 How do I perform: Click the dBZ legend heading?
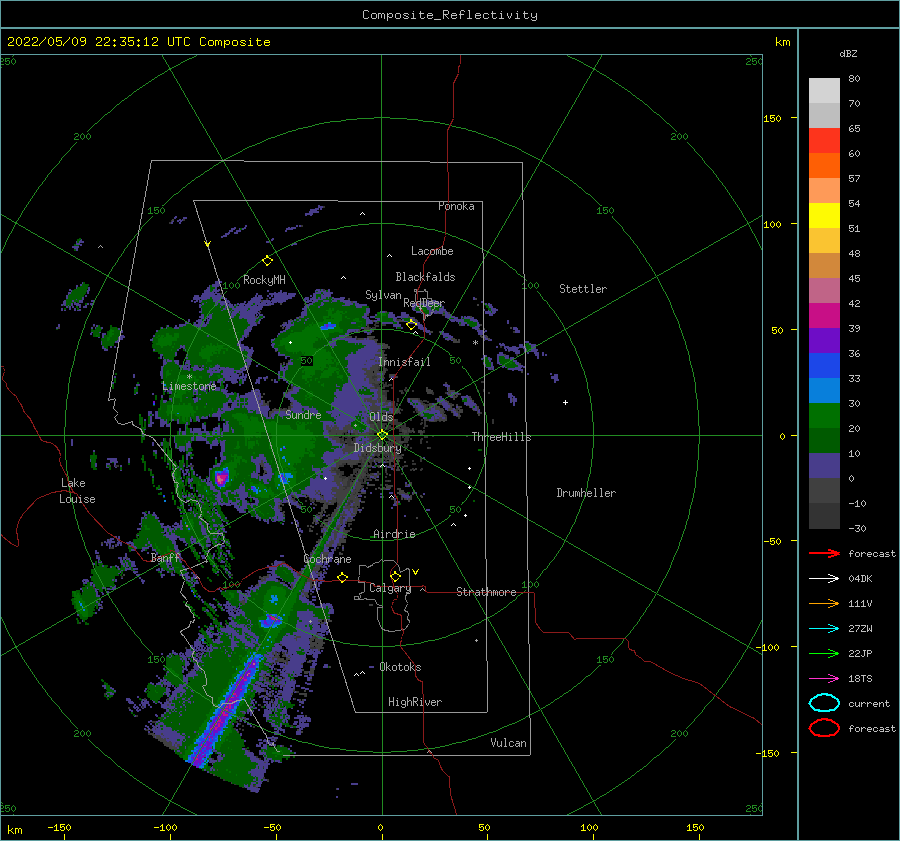point(848,53)
